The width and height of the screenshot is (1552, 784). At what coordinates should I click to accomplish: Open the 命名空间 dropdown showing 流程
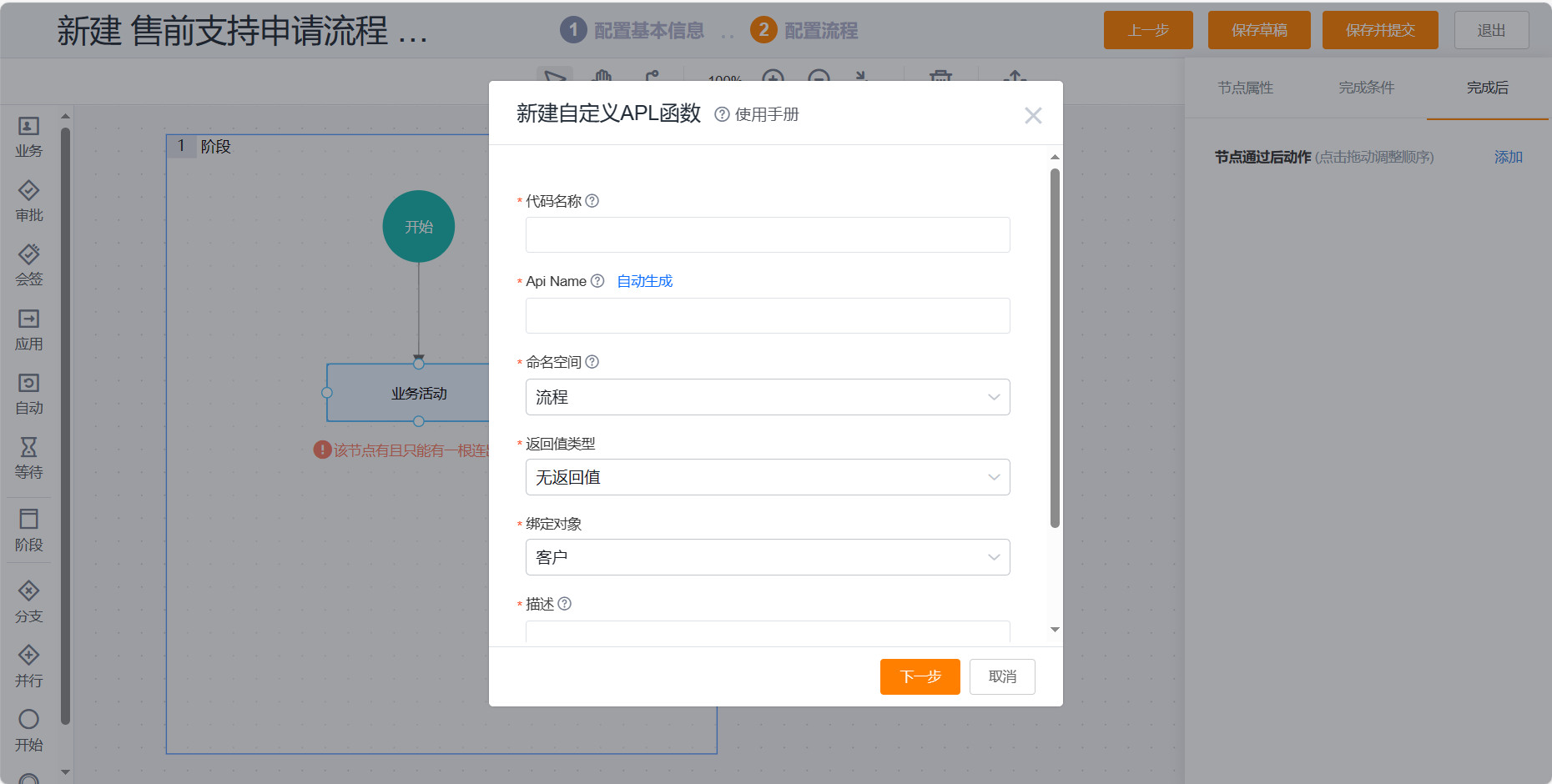point(768,397)
